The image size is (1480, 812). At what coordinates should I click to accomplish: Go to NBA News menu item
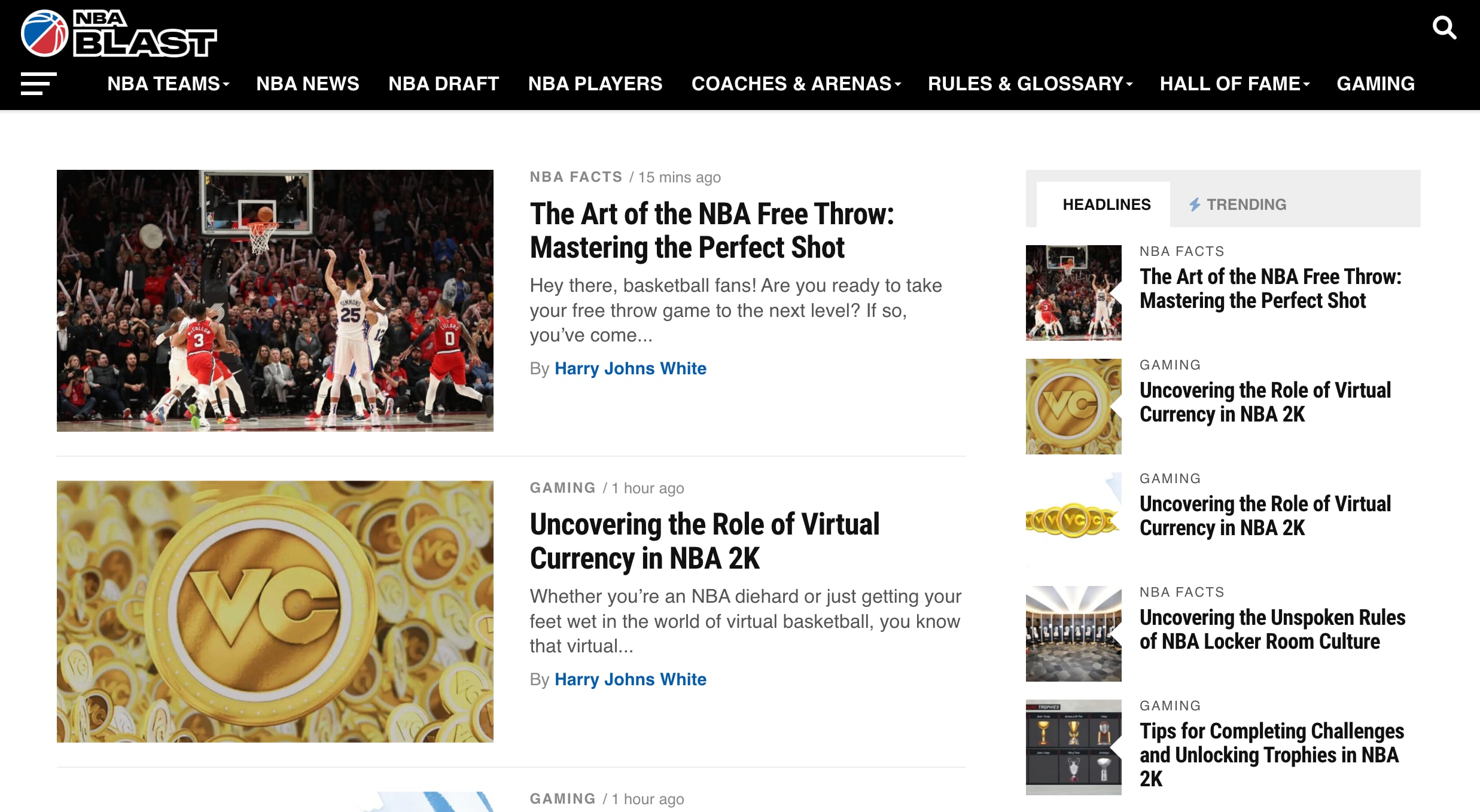coord(307,84)
